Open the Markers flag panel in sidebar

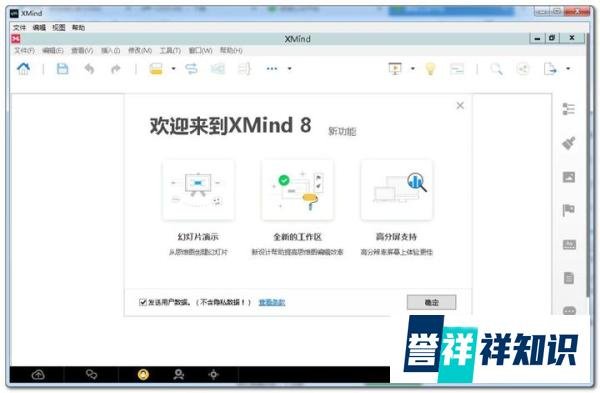tap(569, 210)
